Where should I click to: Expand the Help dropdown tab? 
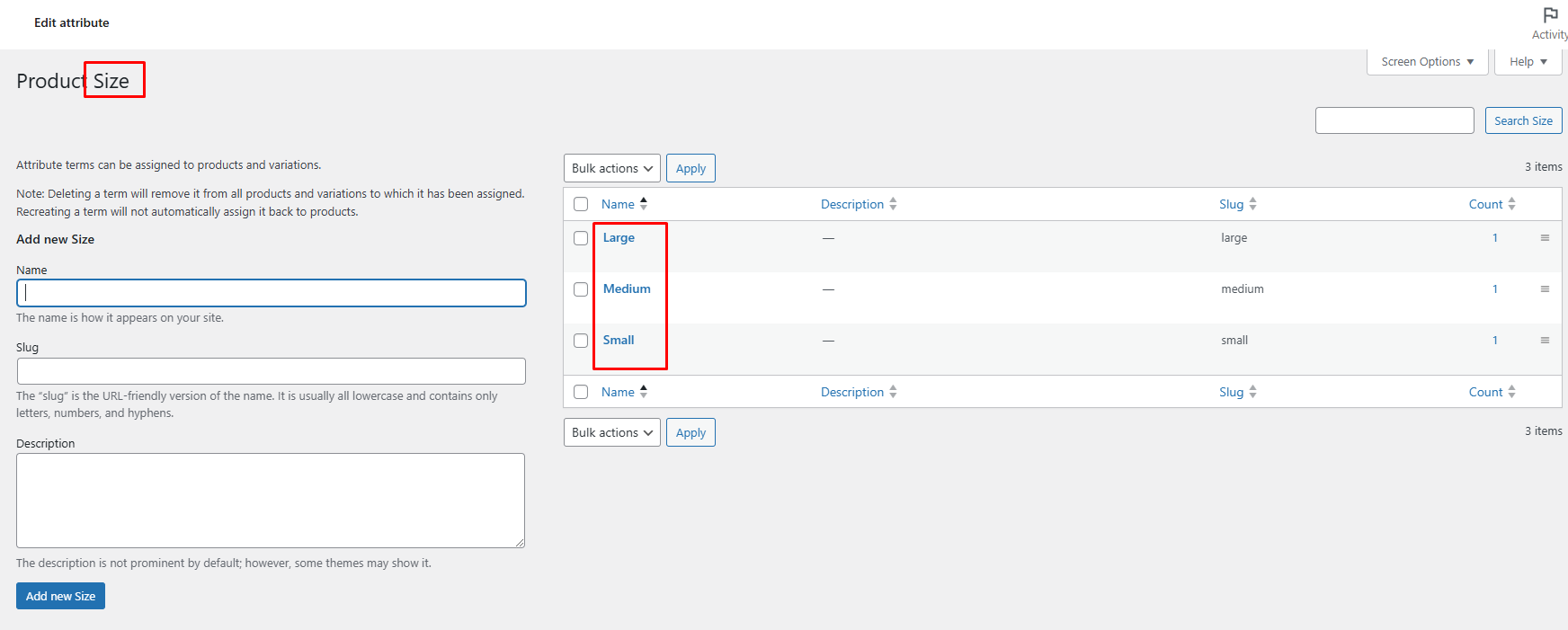pyautogui.click(x=1528, y=62)
